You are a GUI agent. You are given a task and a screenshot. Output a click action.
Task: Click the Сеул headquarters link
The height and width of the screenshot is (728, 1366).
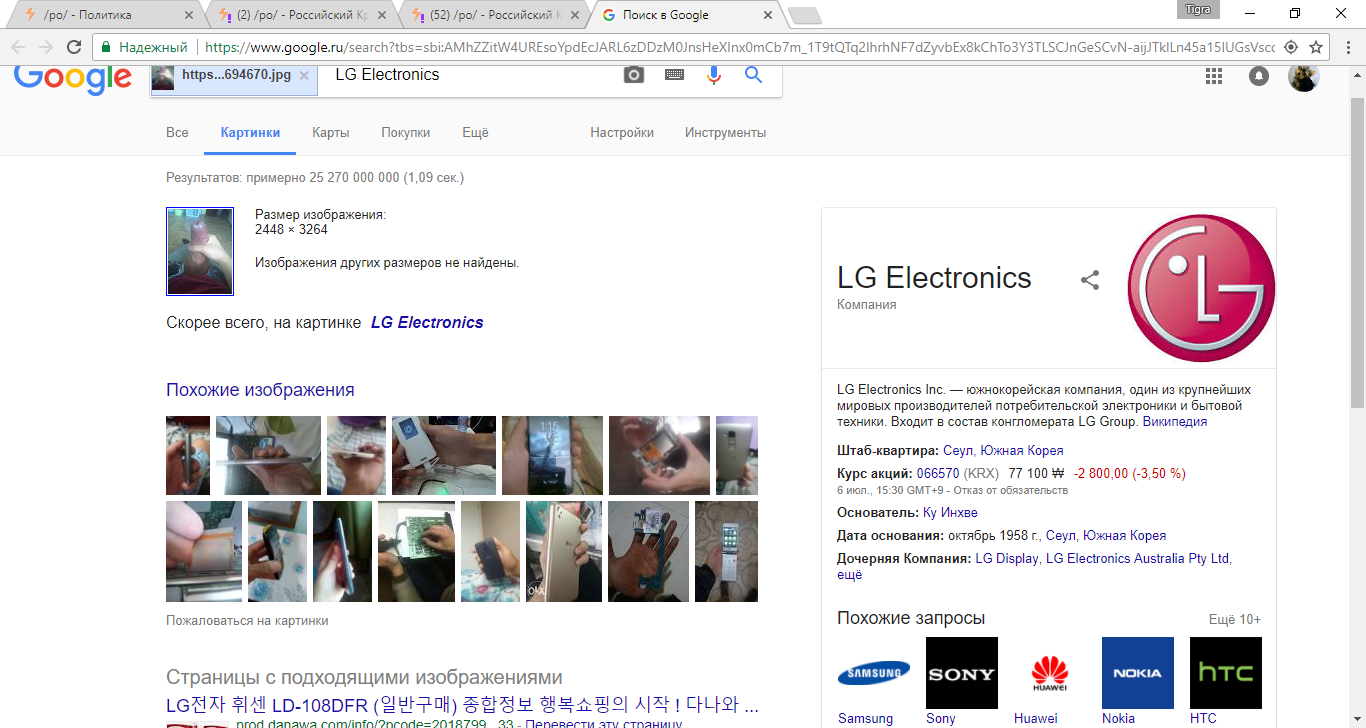[x=958, y=451]
